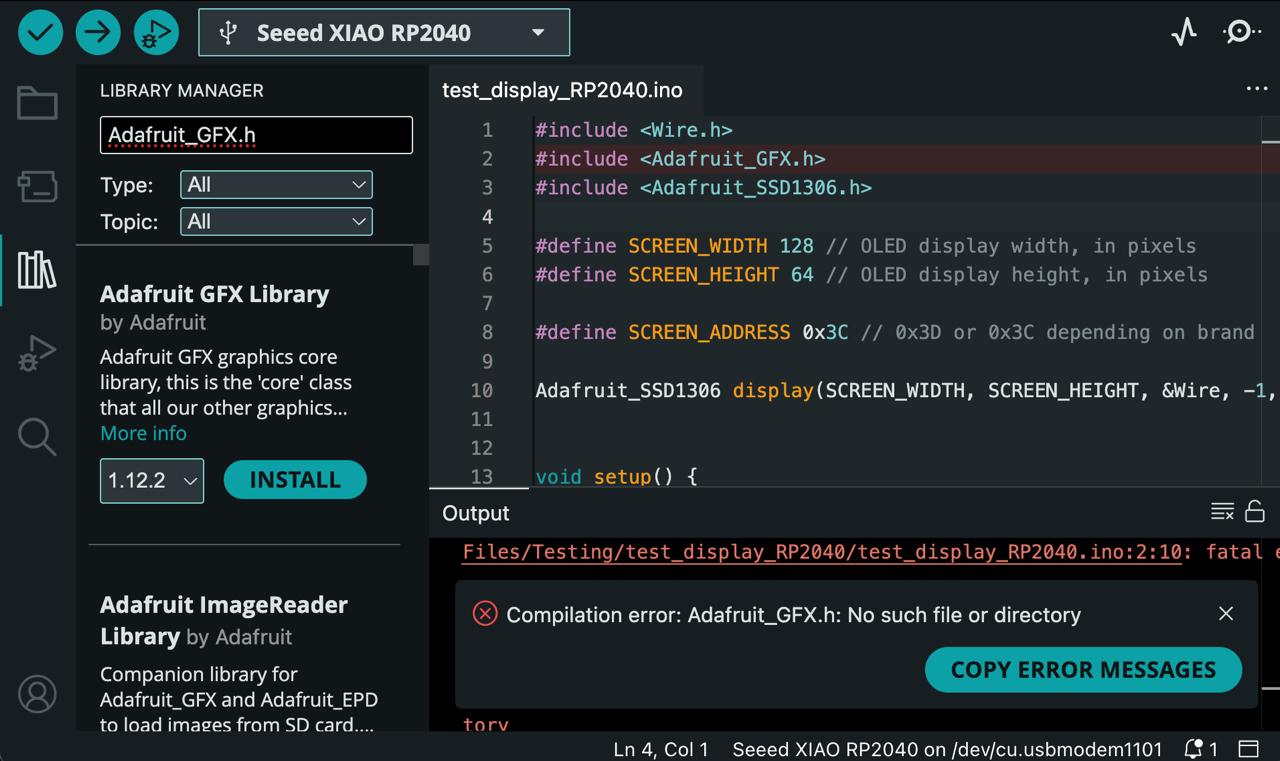Toggle the Library Manager sidebar icon
Image resolution: width=1280 pixels, height=761 pixels.
point(37,270)
